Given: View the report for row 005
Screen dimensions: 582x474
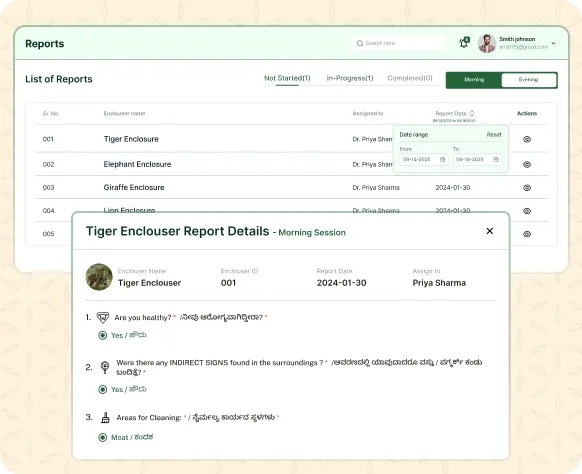Looking at the screenshot, I should point(527,234).
